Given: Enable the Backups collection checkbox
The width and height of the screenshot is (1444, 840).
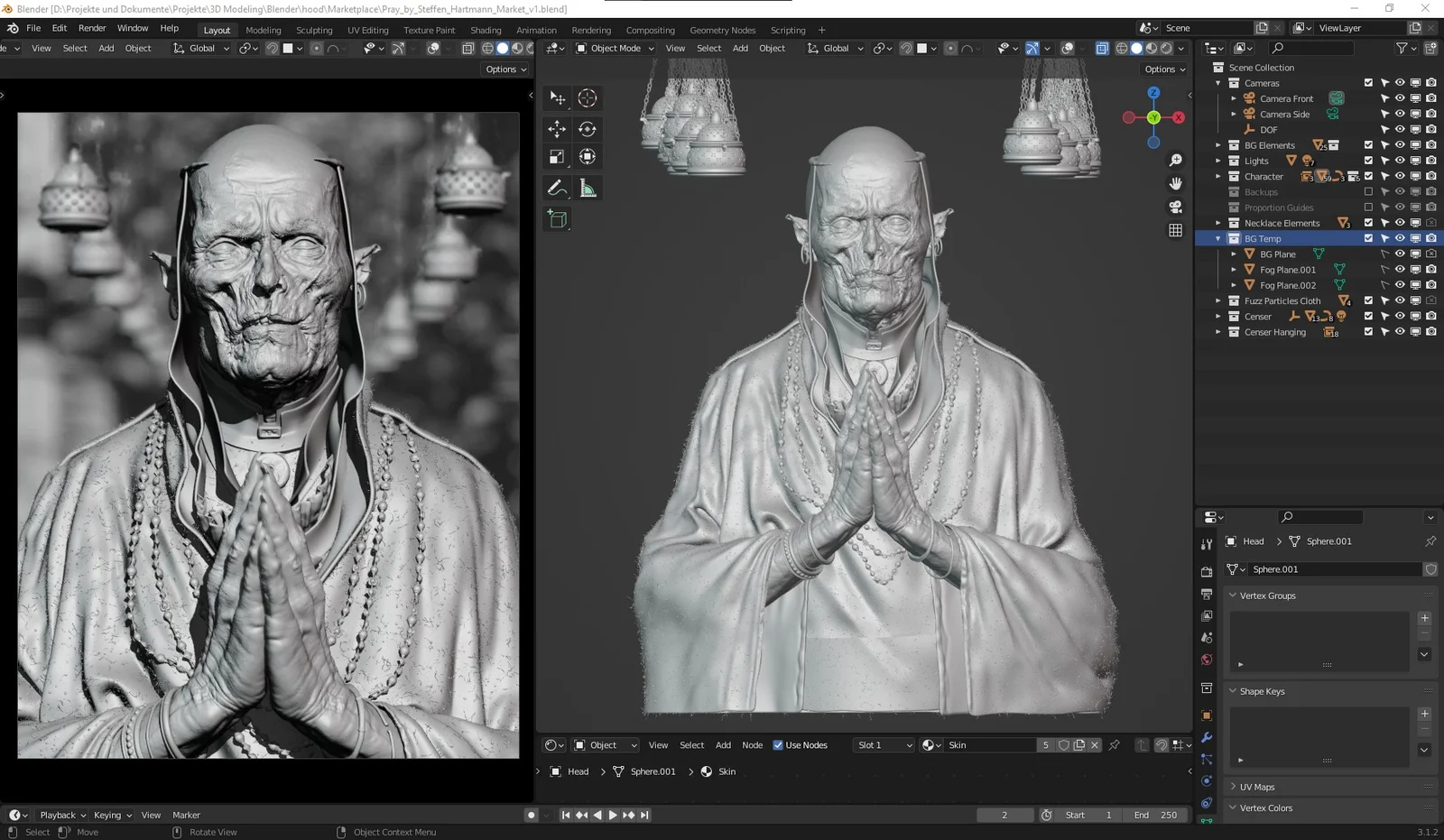Looking at the screenshot, I should click(1369, 191).
